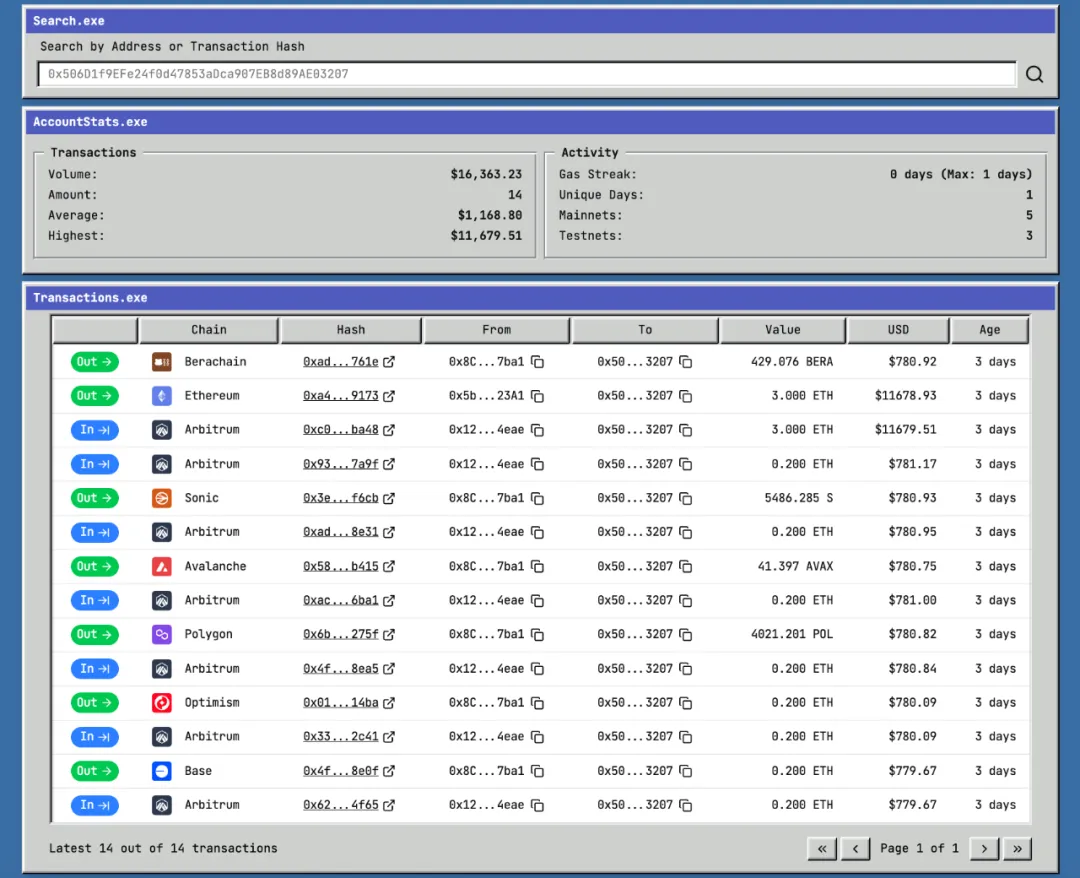The width and height of the screenshot is (1080, 878).
Task: Go to the next page arrow
Action: point(984,848)
